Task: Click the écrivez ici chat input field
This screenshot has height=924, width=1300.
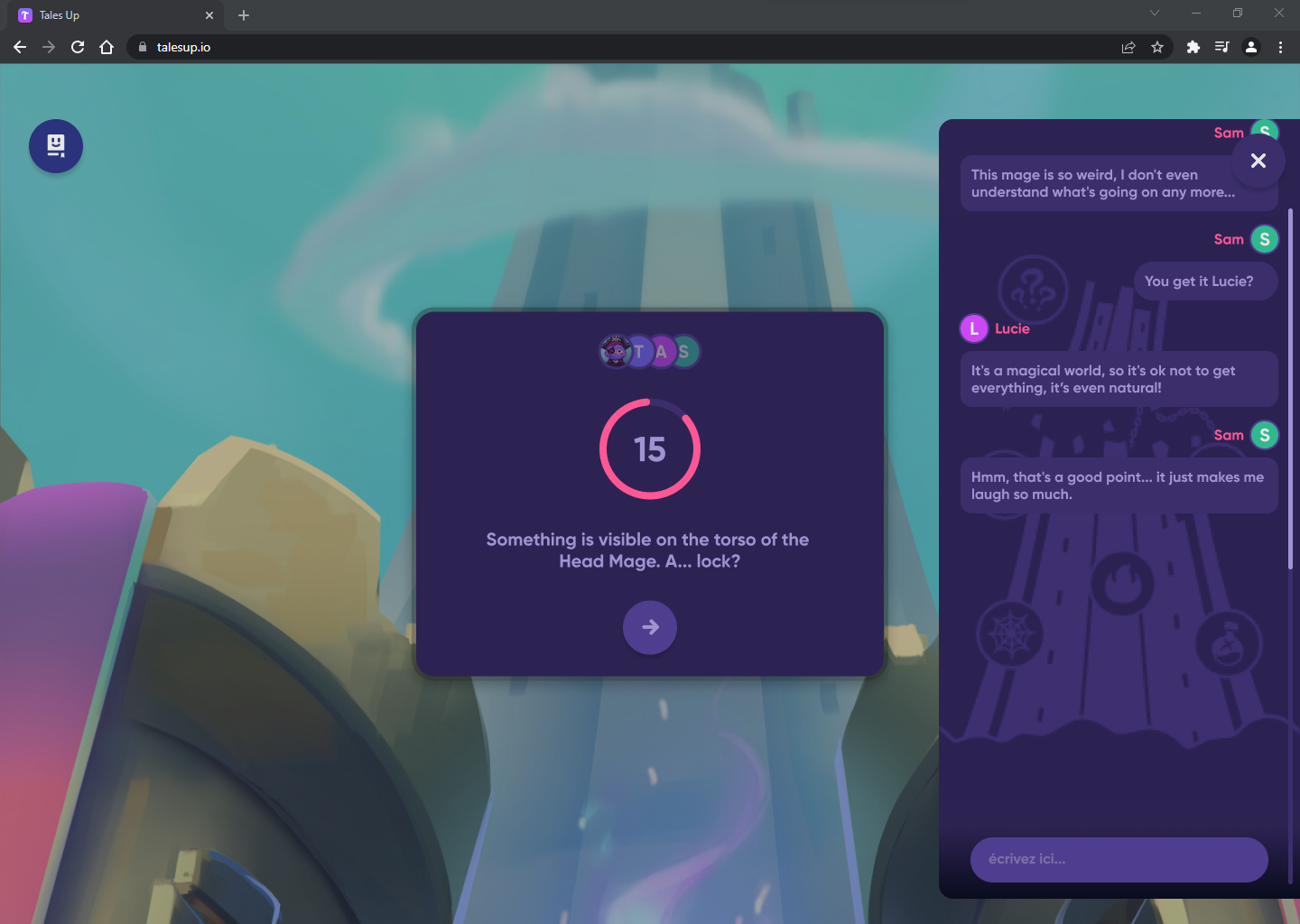Action: 1119,859
